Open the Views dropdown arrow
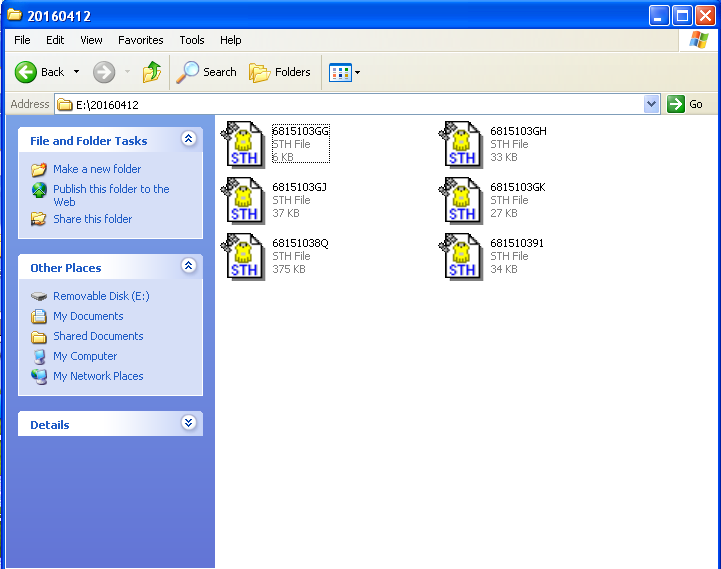The height and width of the screenshot is (569, 721). click(x=357, y=73)
